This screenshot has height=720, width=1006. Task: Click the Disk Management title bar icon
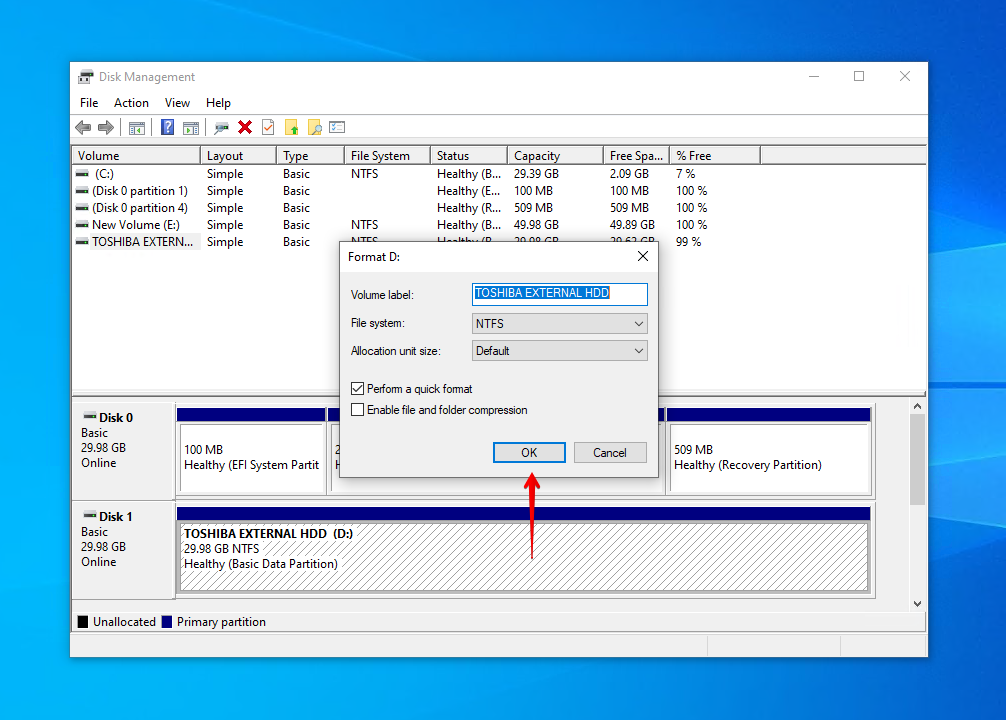pyautogui.click(x=85, y=77)
